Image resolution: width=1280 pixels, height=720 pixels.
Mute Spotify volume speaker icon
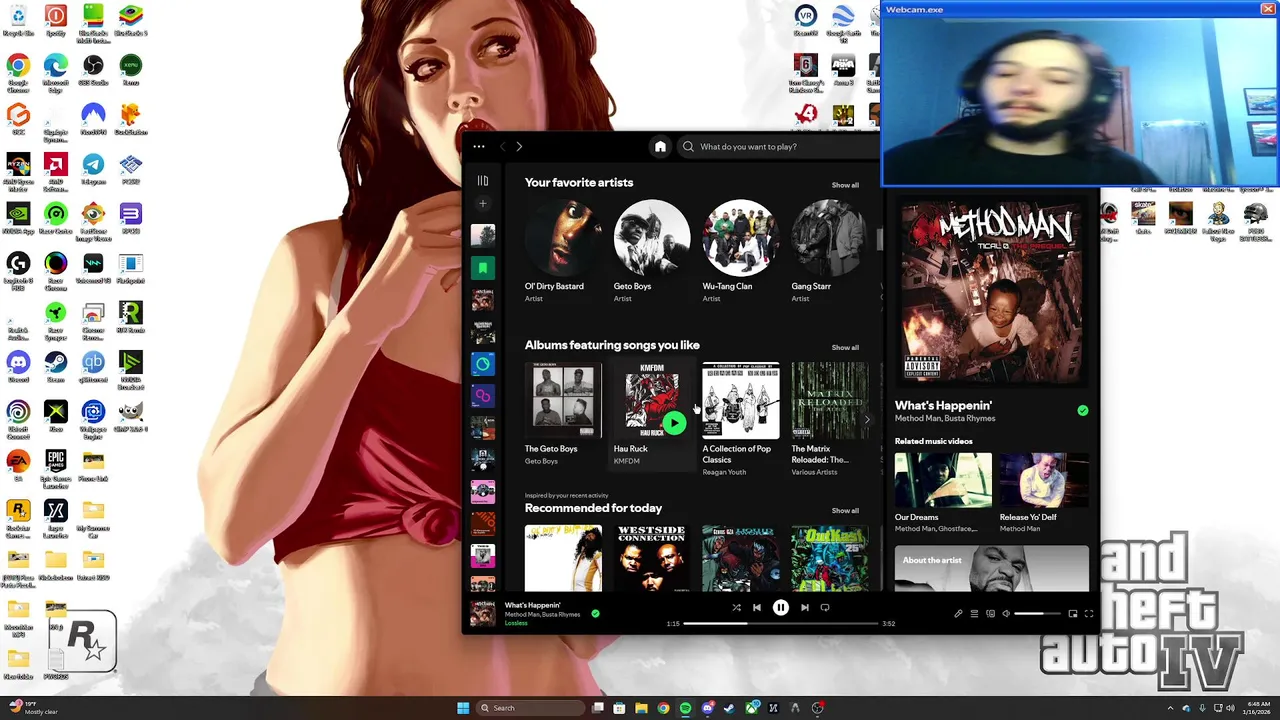1006,614
